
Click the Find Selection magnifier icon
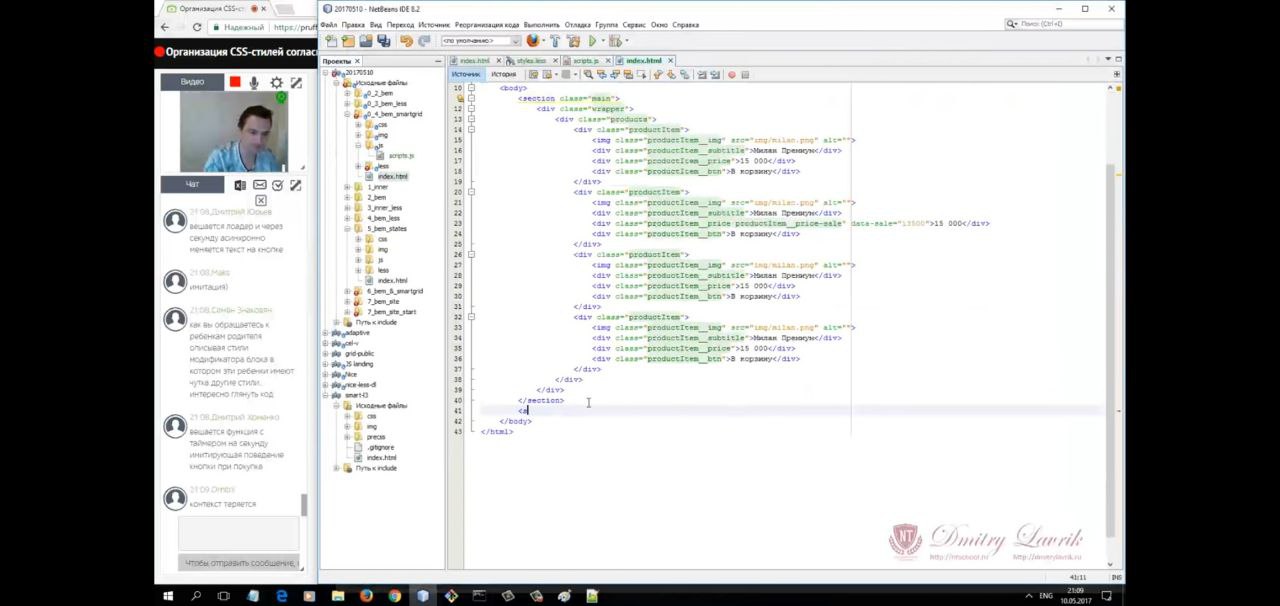tap(588, 75)
